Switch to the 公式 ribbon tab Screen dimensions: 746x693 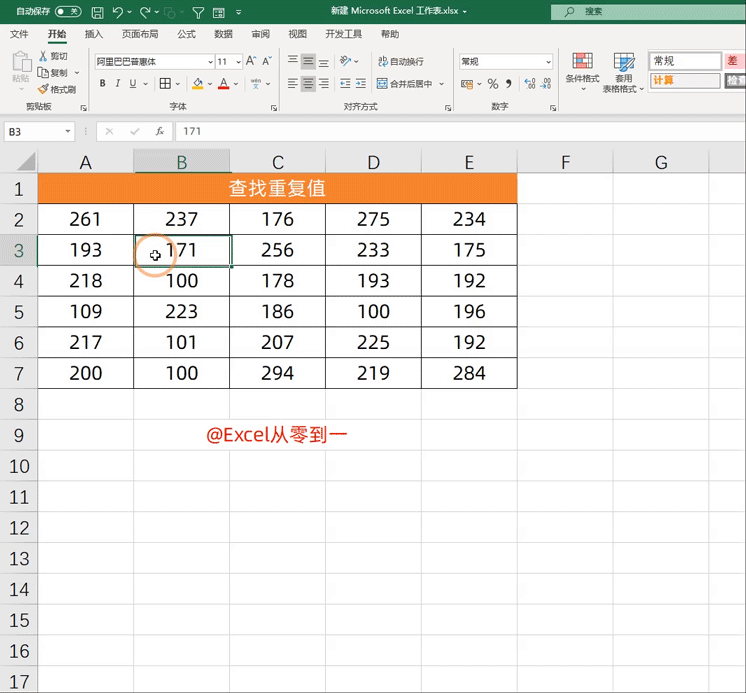coord(186,34)
